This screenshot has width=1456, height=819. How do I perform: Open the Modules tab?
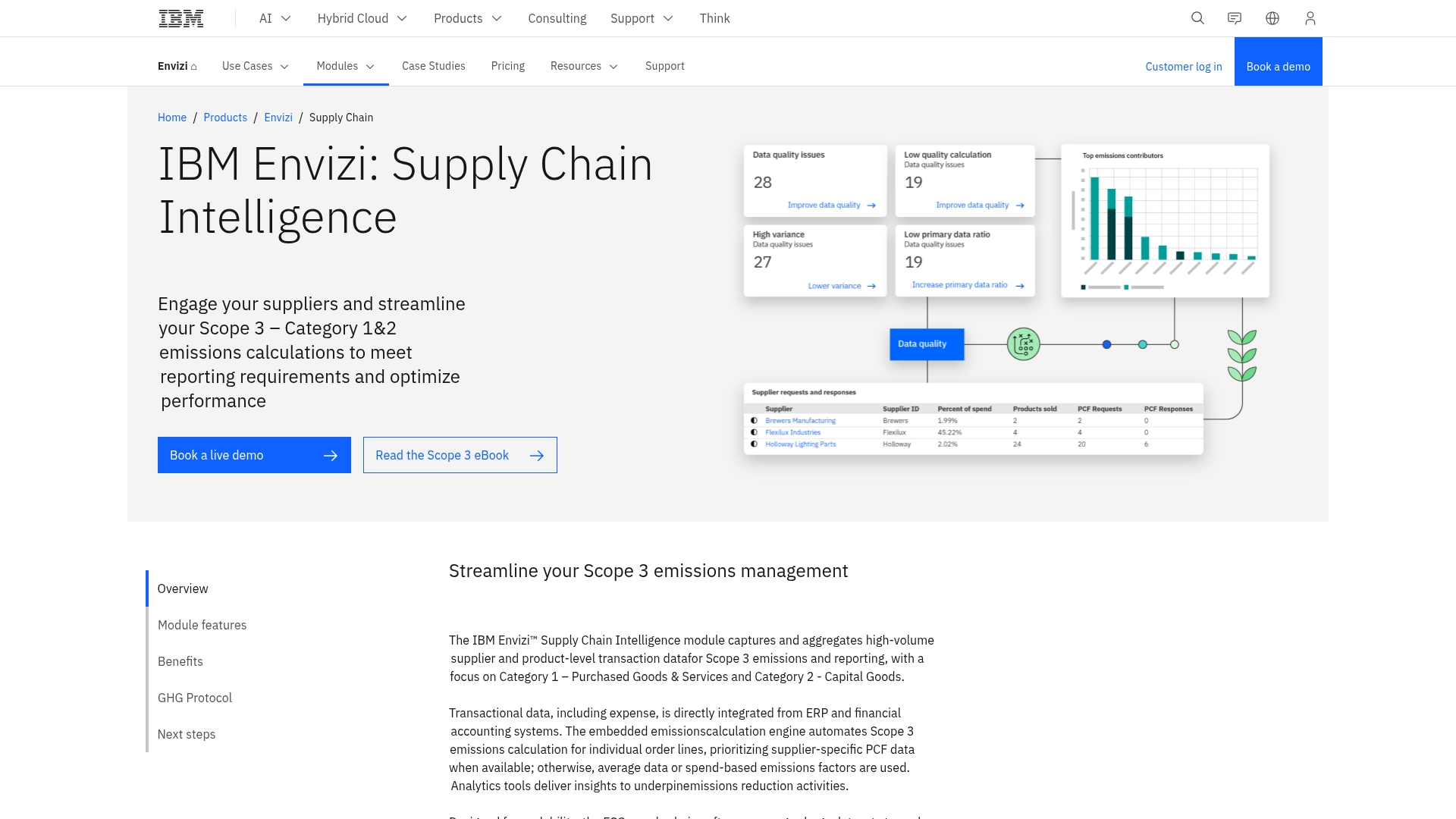click(346, 66)
